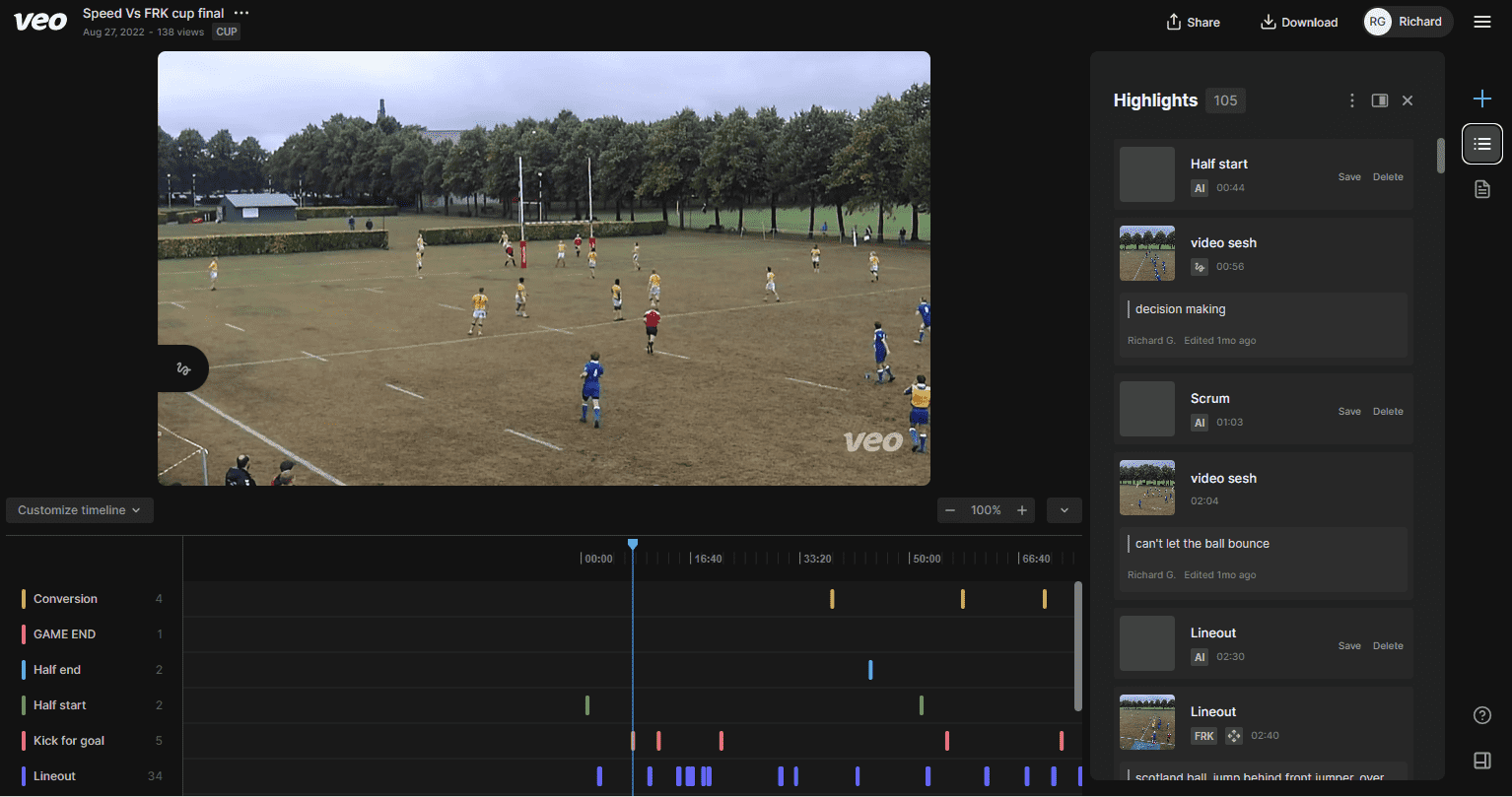Click the blue plus icon to add a highlight
The image size is (1512, 797).
tap(1481, 99)
